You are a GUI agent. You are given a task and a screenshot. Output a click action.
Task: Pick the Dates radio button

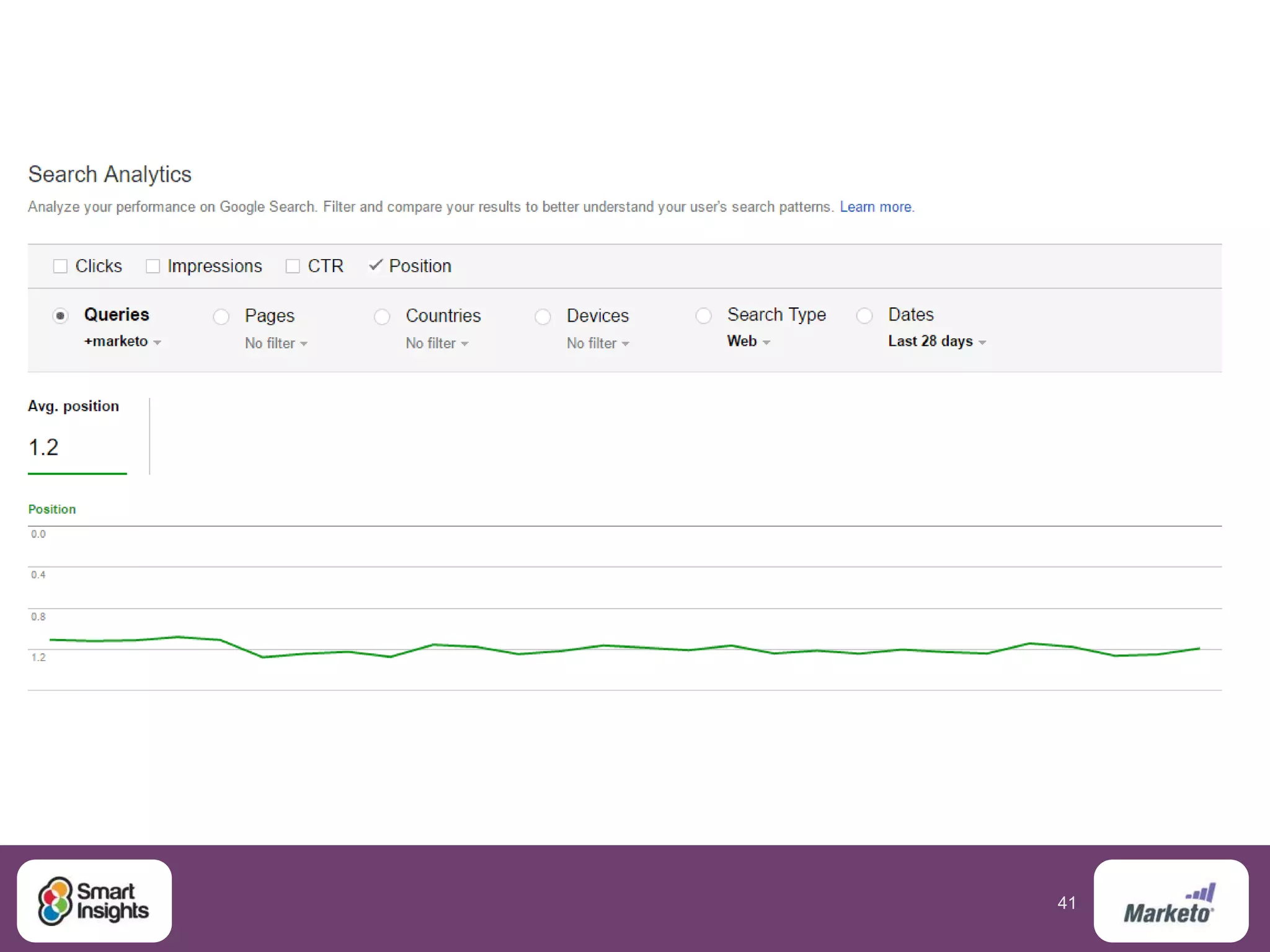[864, 315]
